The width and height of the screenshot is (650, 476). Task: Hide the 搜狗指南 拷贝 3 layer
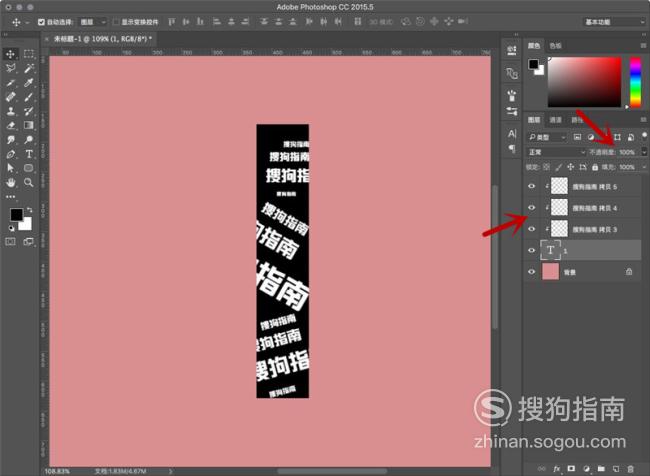point(531,229)
